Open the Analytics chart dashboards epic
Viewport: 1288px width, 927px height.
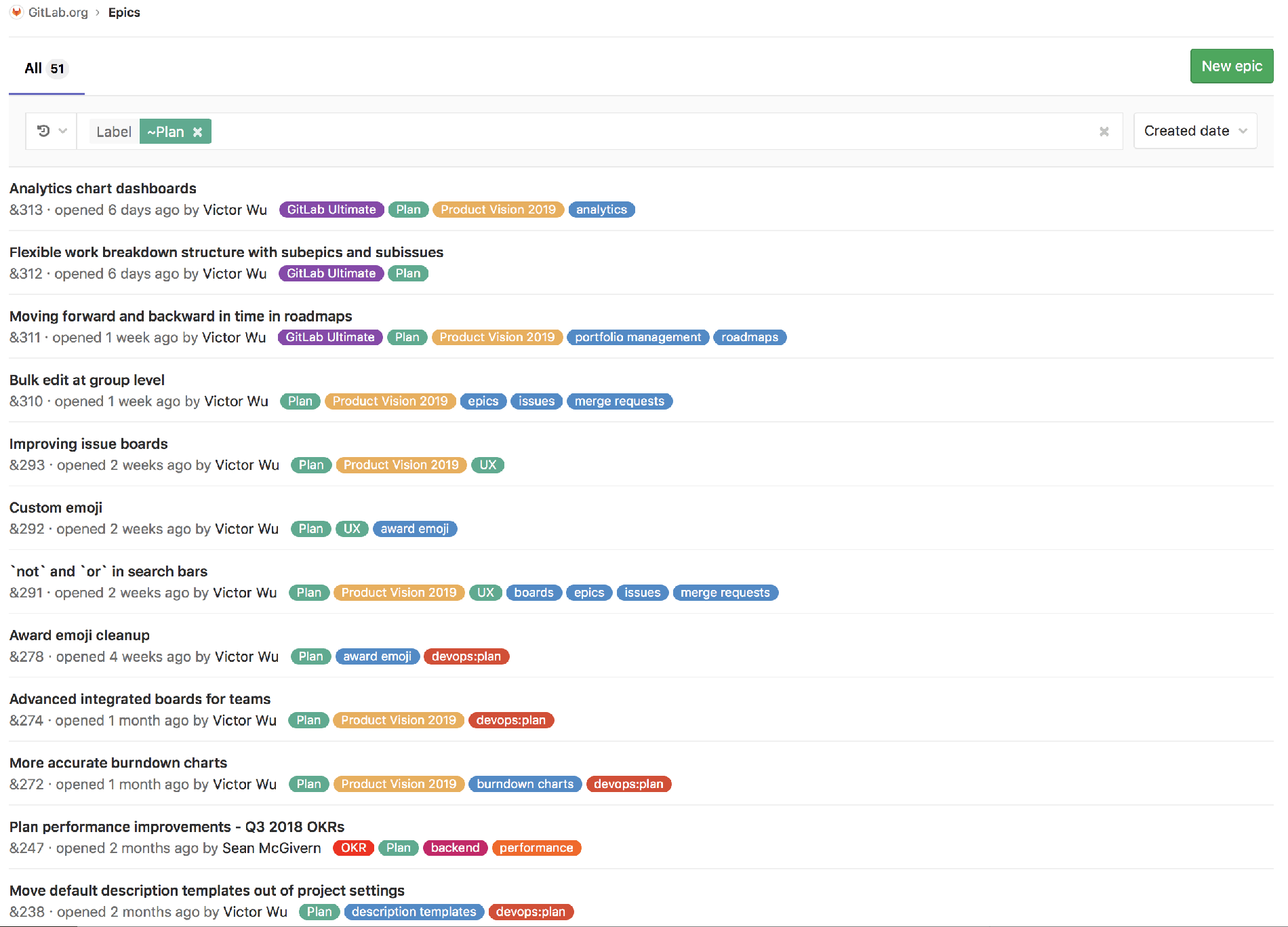(x=102, y=188)
